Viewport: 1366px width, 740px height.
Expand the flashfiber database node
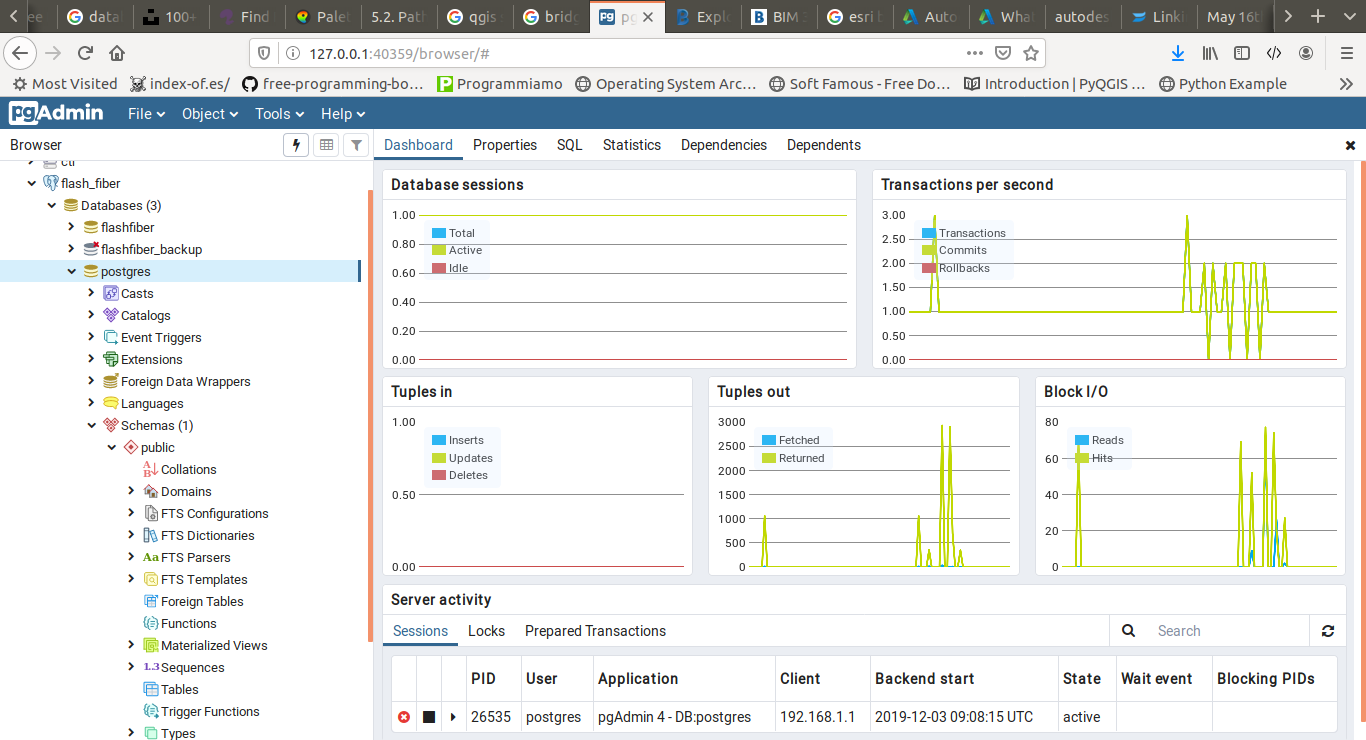pos(71,227)
